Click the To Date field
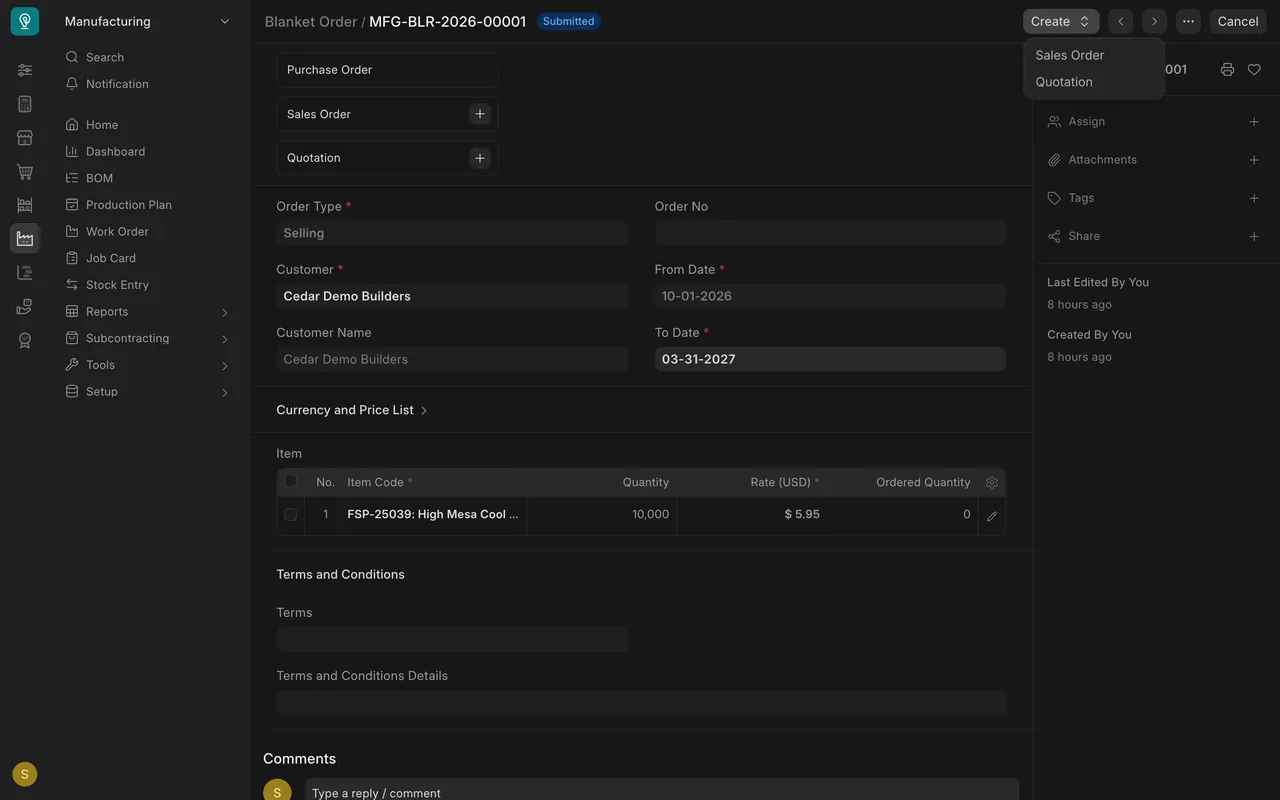This screenshot has width=1280, height=800. click(x=830, y=359)
